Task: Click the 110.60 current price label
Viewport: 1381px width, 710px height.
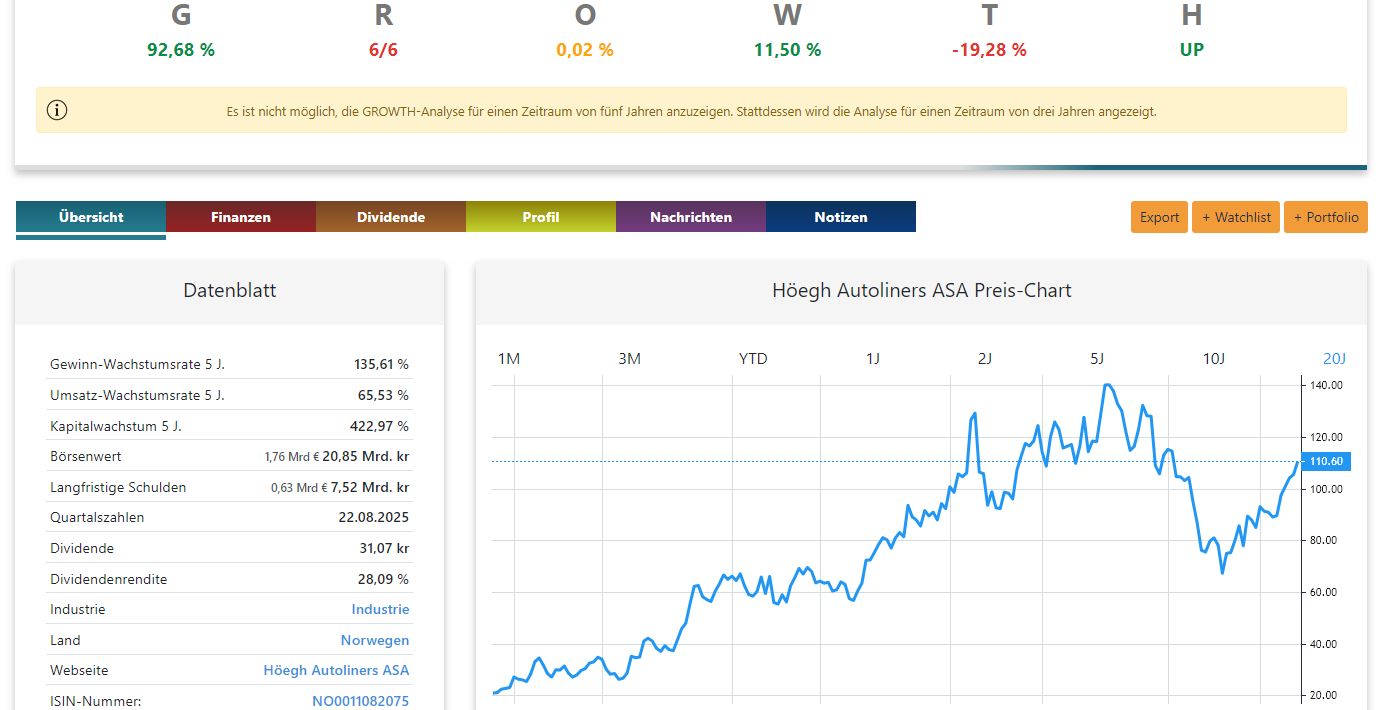Action: (x=1325, y=461)
